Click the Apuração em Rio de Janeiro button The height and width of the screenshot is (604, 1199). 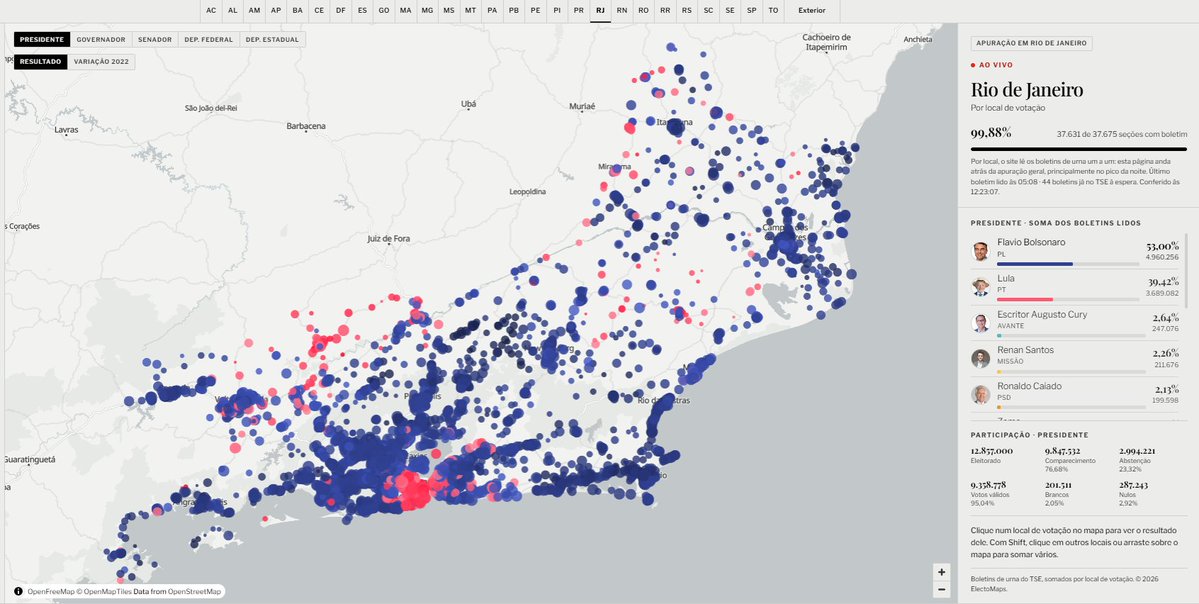[1032, 44]
